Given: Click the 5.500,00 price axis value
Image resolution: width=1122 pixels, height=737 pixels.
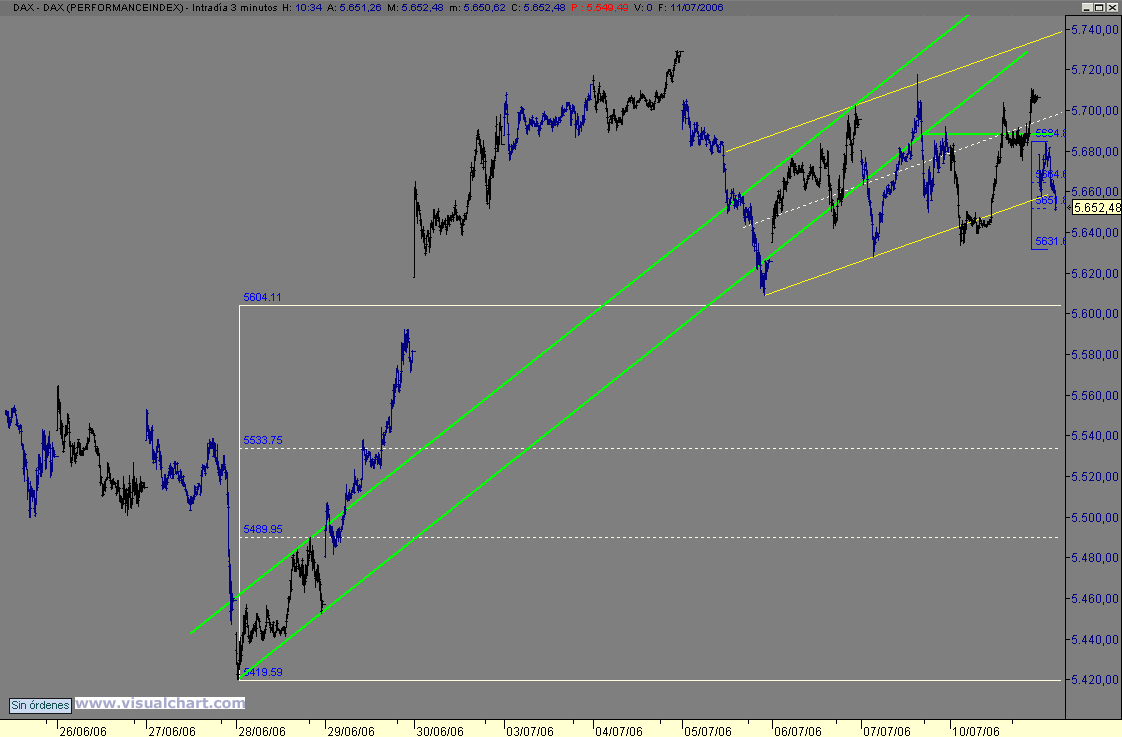Looking at the screenshot, I should point(1094,517).
